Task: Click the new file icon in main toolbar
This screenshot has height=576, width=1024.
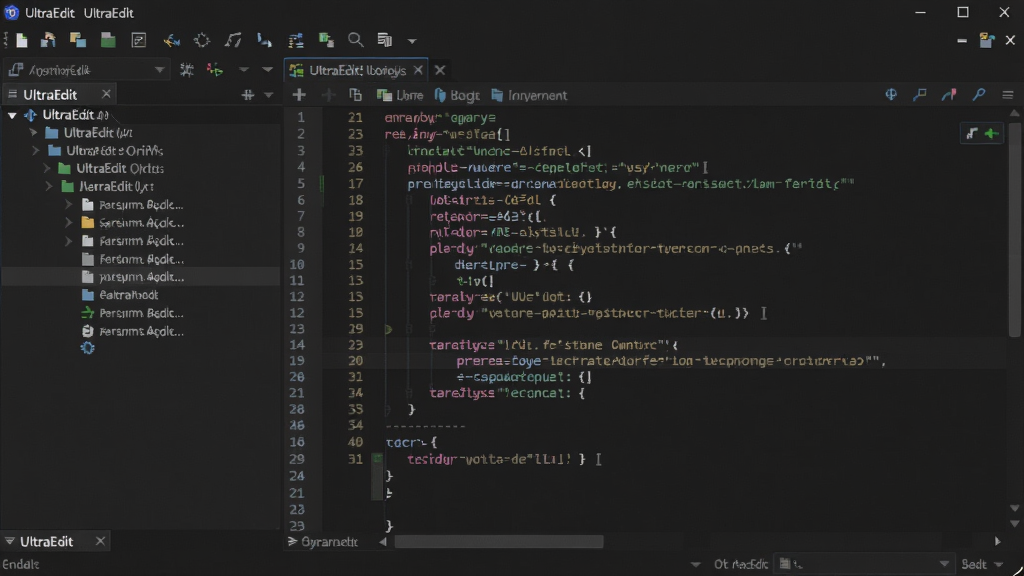Action: (22, 40)
